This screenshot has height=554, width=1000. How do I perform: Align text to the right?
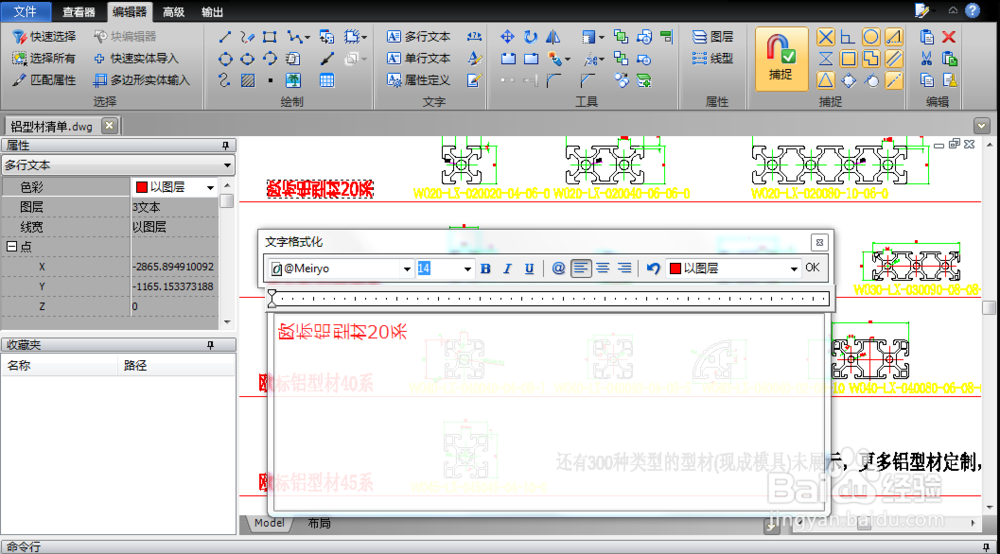click(624, 268)
